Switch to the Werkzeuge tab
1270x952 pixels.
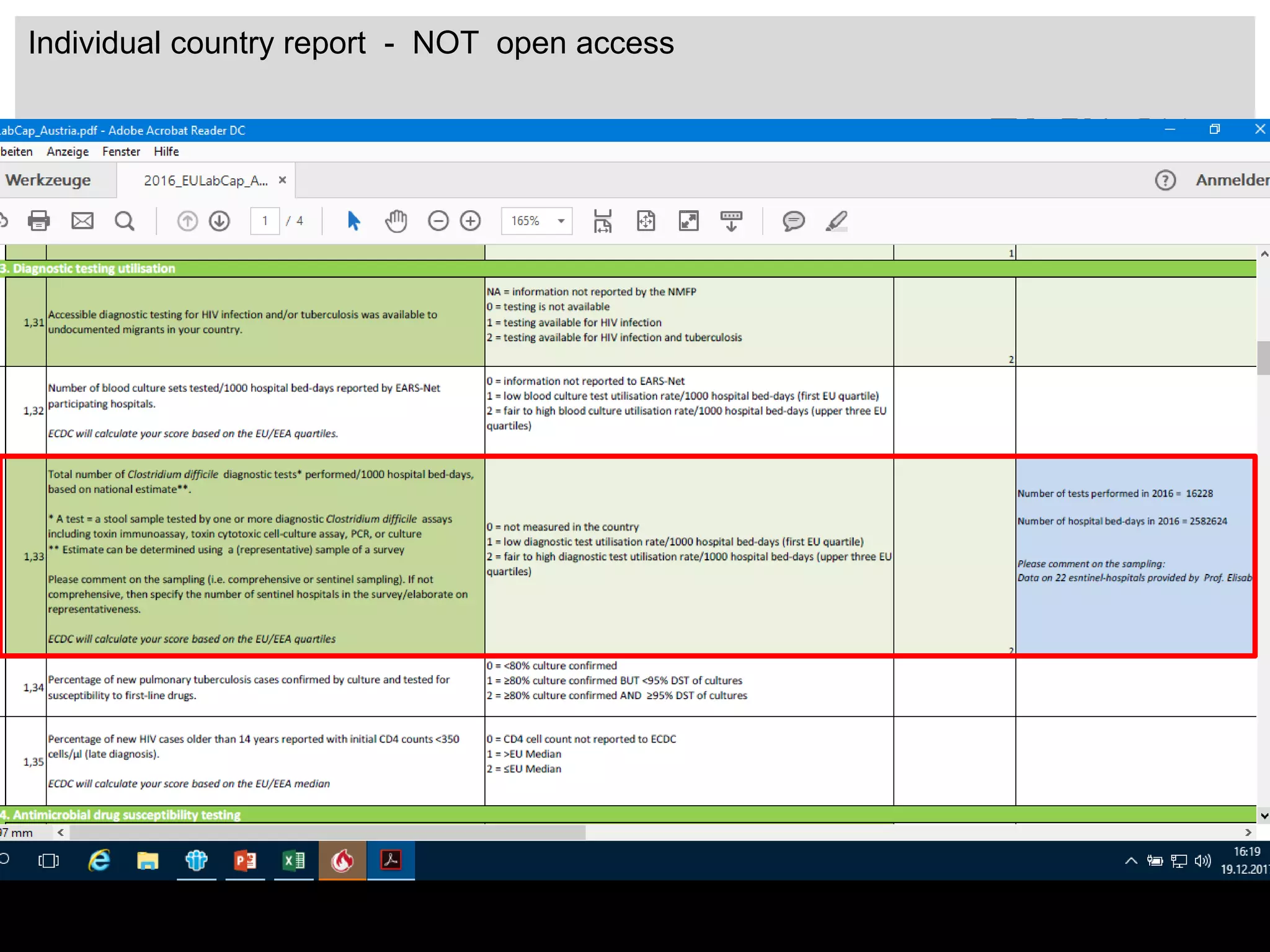pyautogui.click(x=48, y=180)
